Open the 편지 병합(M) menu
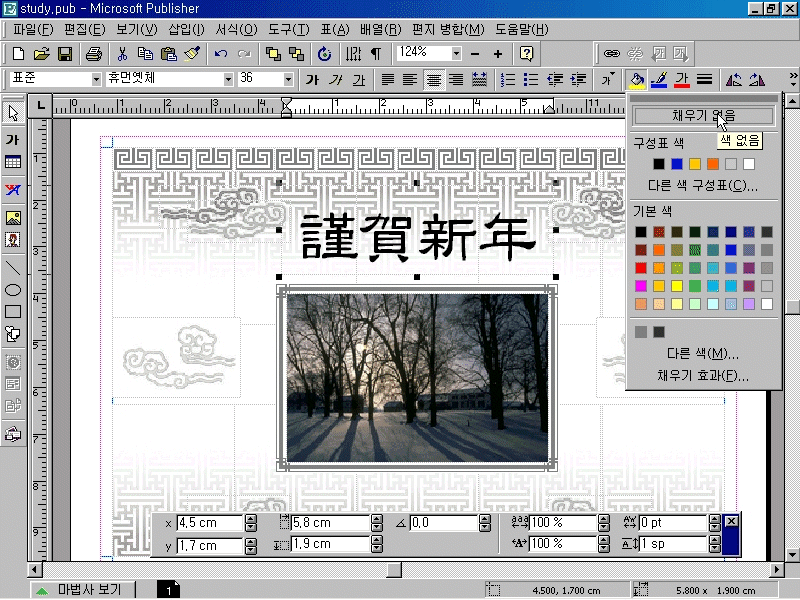800x600 pixels. pyautogui.click(x=448, y=30)
